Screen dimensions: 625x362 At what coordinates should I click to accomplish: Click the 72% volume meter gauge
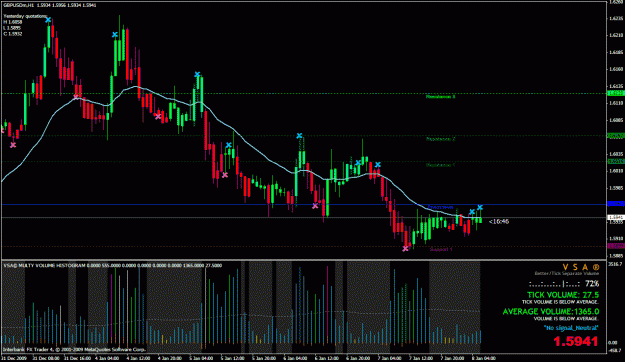[x=564, y=284]
